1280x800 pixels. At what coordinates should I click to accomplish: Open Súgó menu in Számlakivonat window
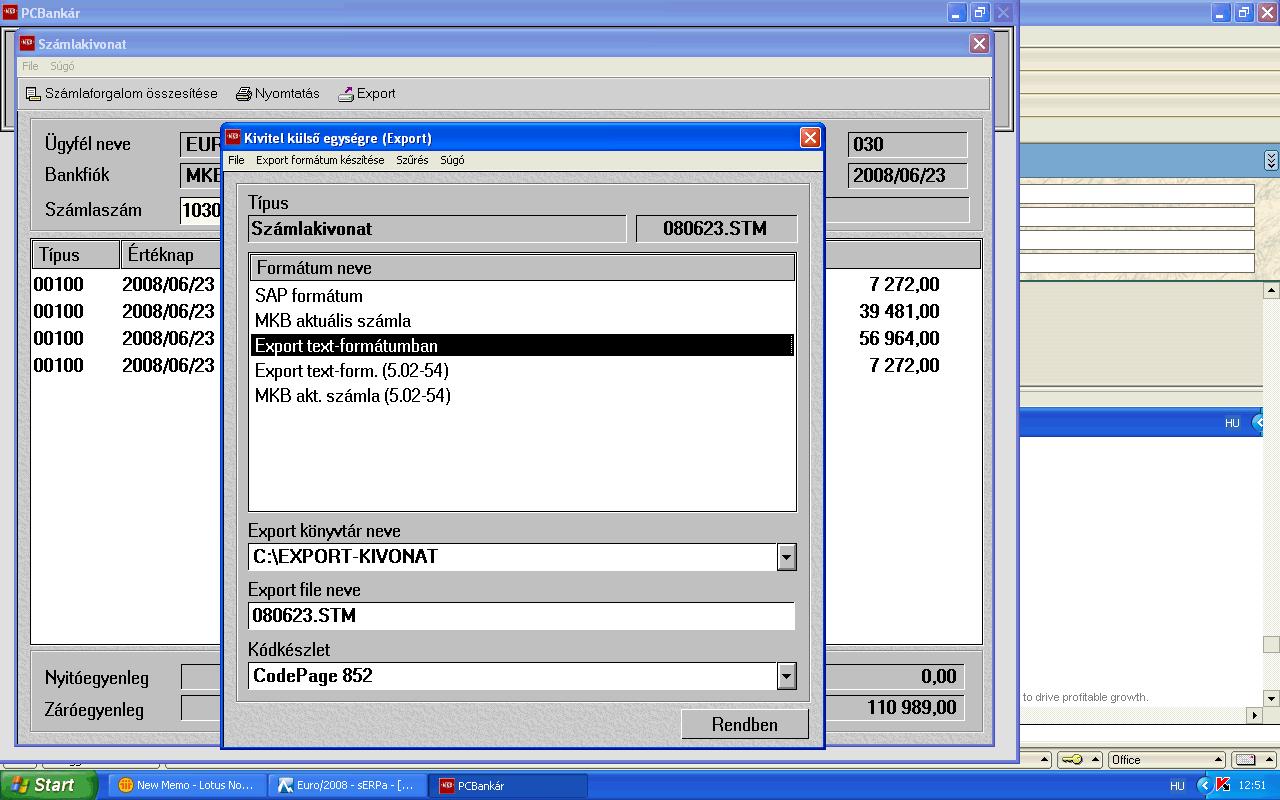pos(62,66)
